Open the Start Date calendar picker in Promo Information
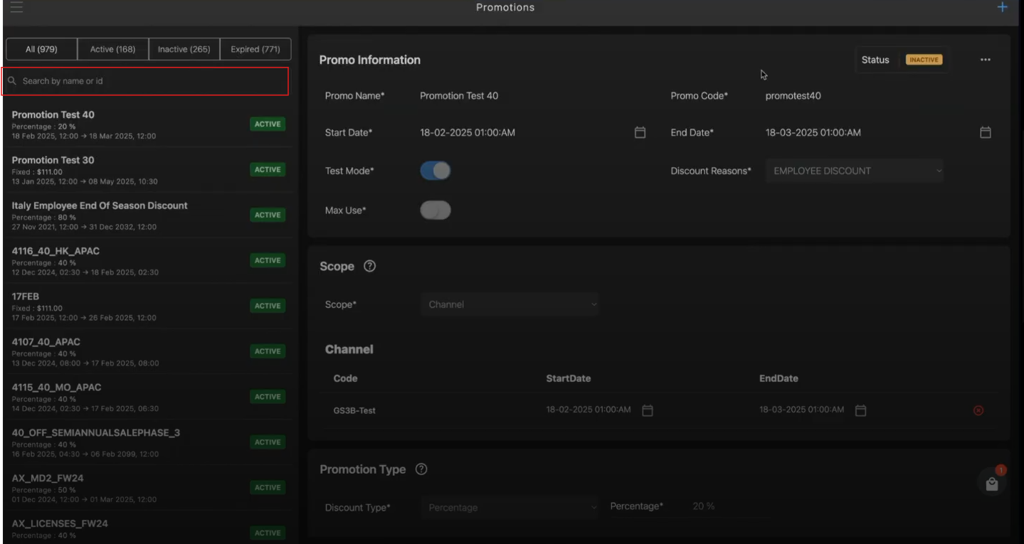This screenshot has width=1024, height=544. pyautogui.click(x=640, y=133)
